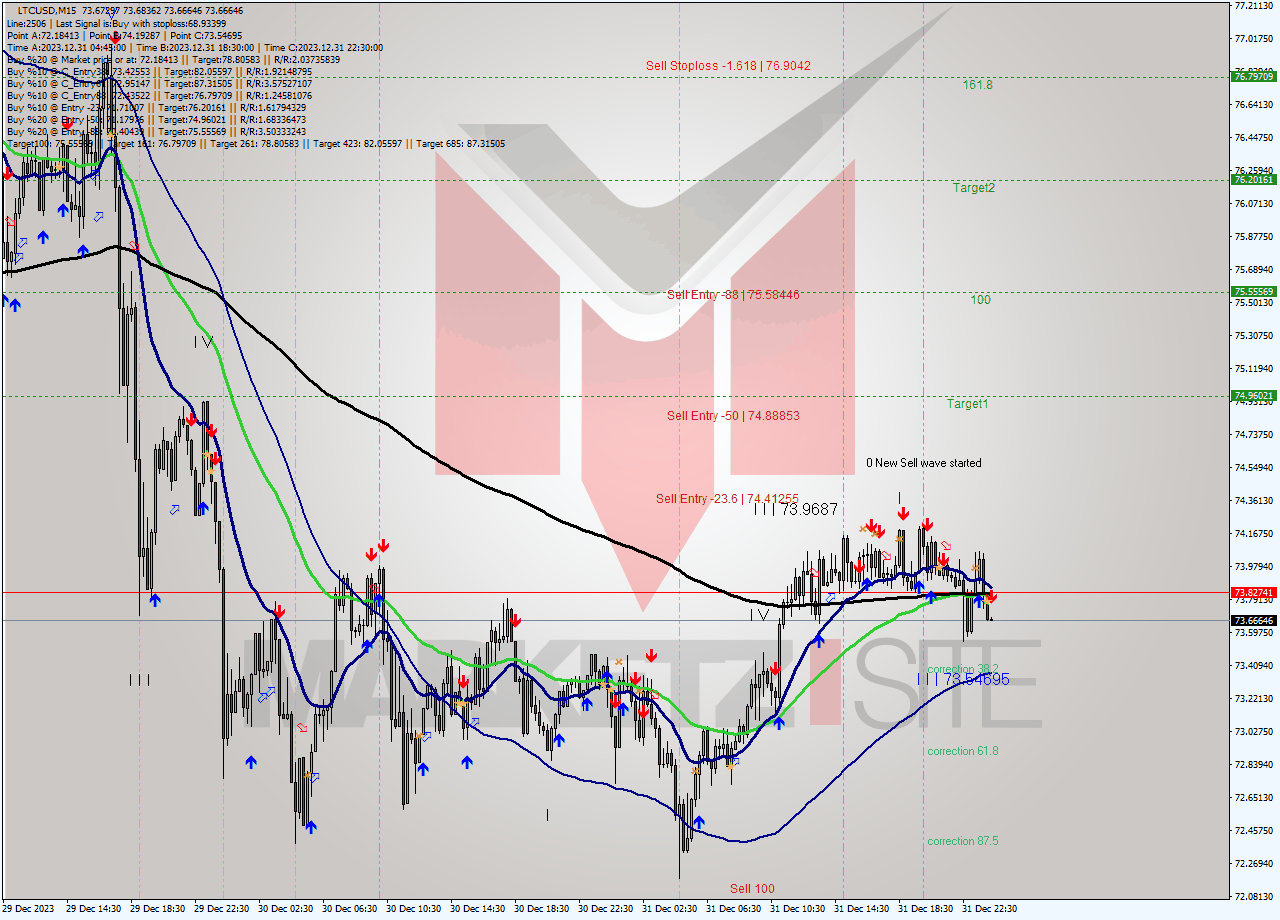Click the '29 Dec 14:30' time axis label
The image size is (1280, 920).
click(93, 909)
